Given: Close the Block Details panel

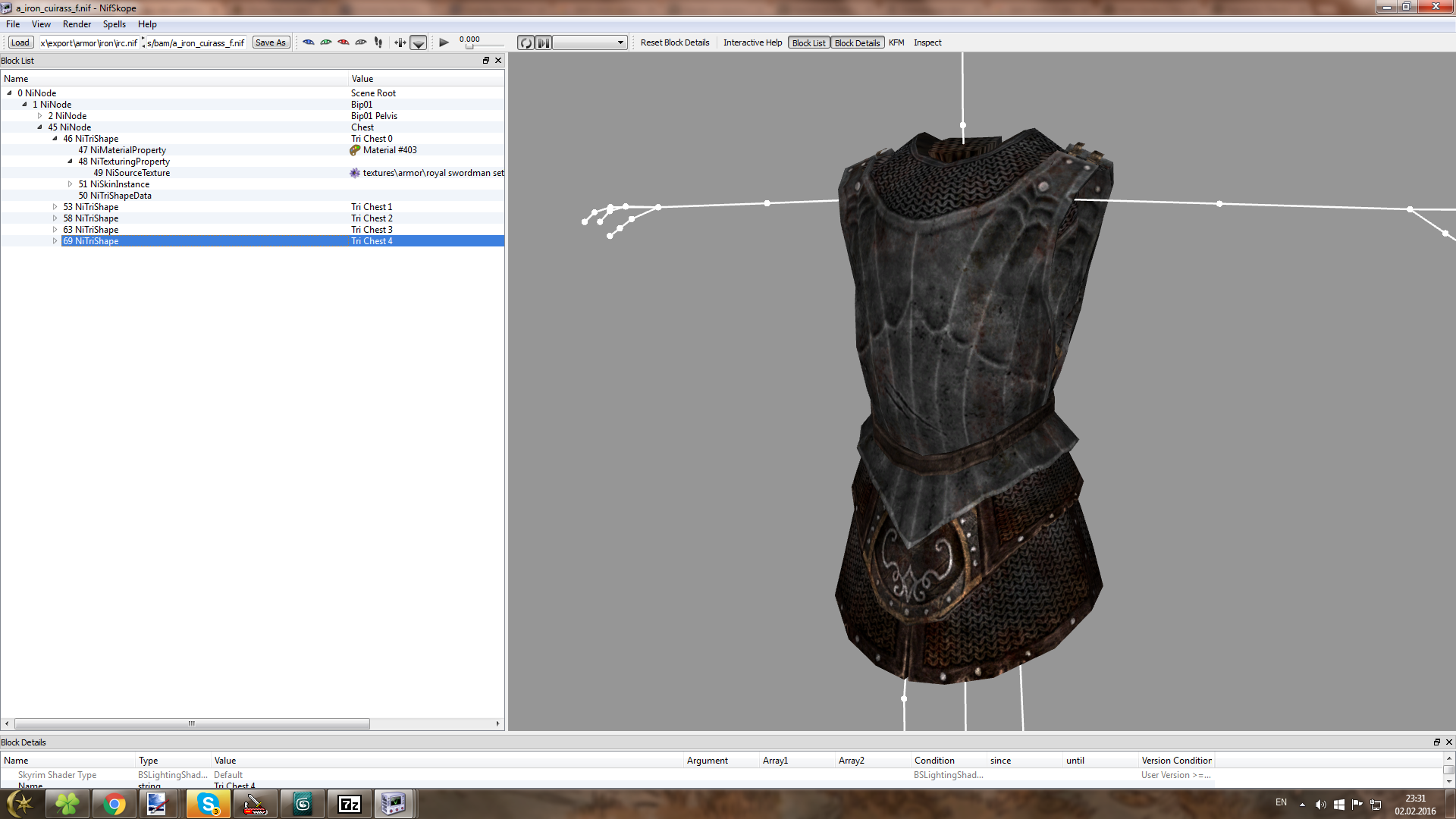Looking at the screenshot, I should tap(1448, 742).
